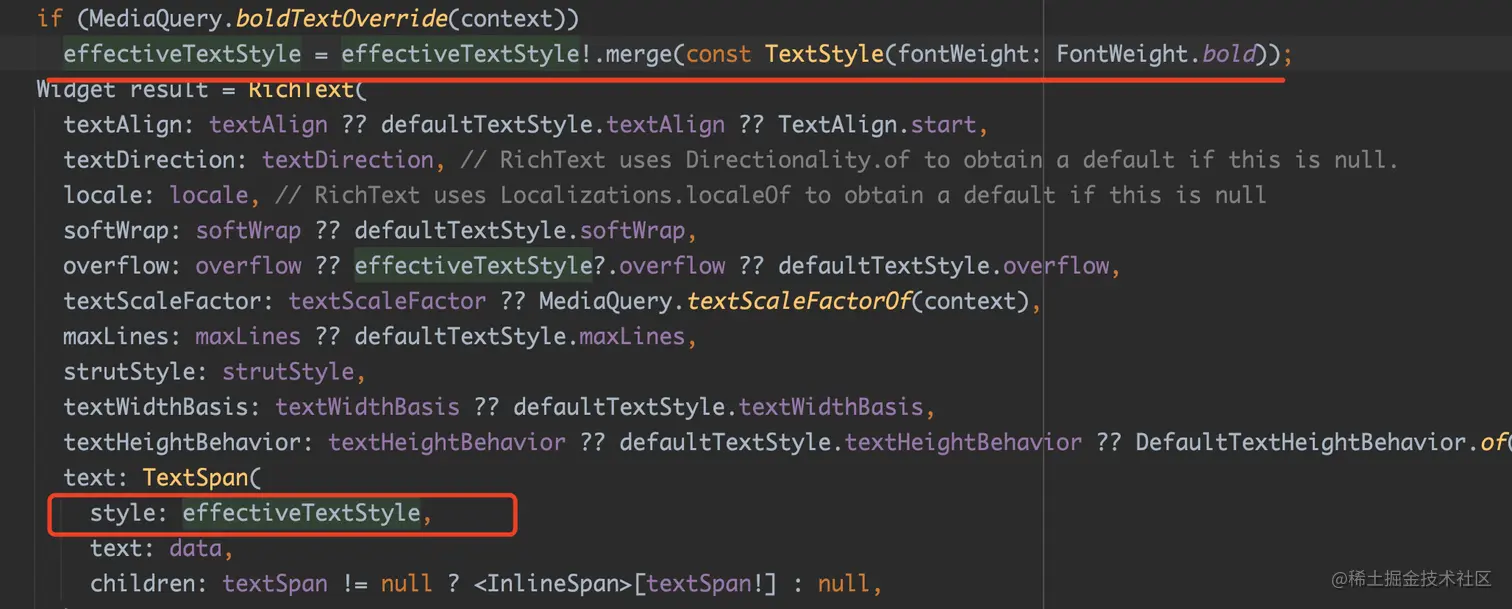
Task: Click the 'TextSpan(' constructor call
Action: click(x=202, y=477)
